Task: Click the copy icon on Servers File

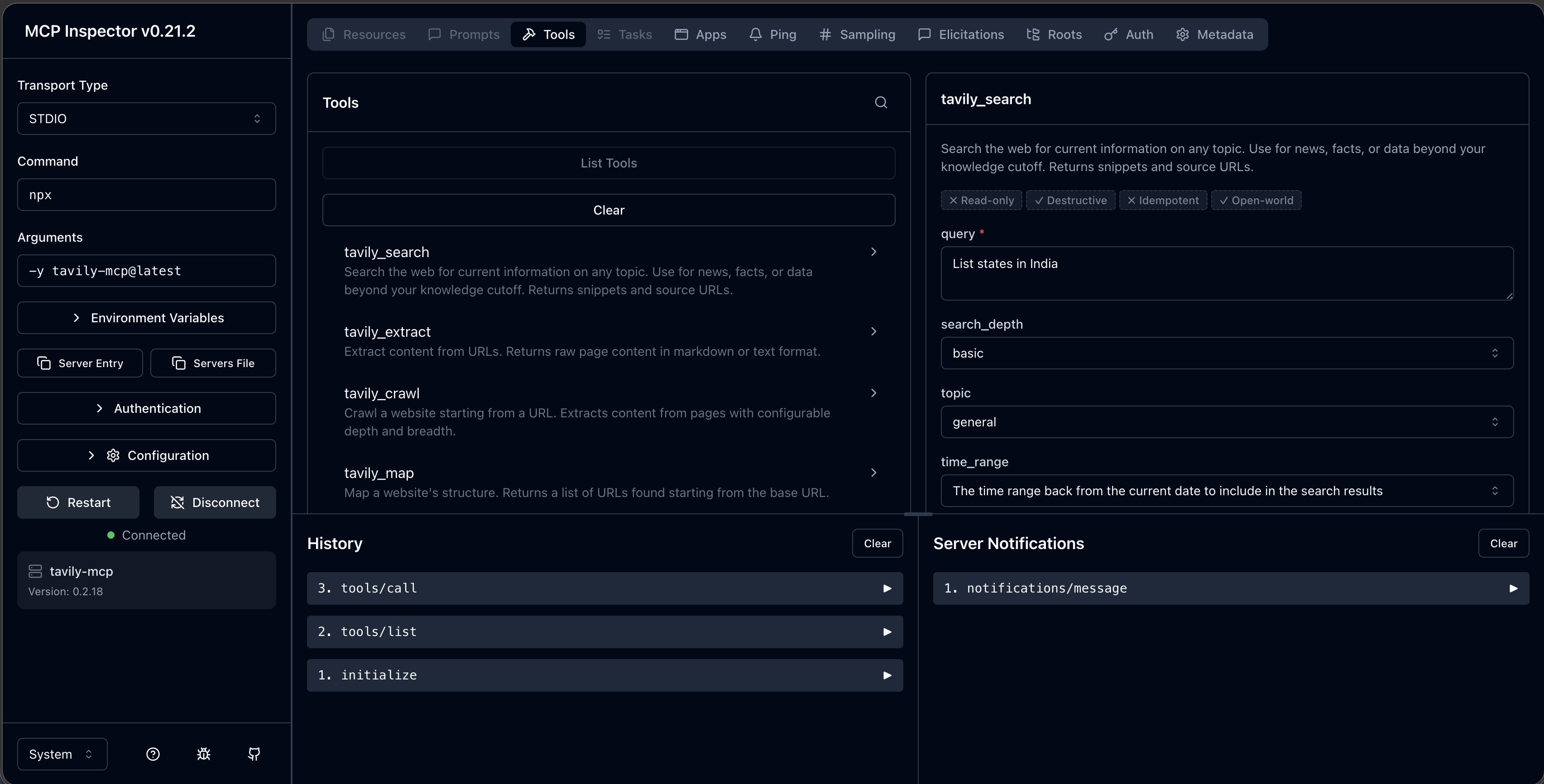Action: [178, 363]
